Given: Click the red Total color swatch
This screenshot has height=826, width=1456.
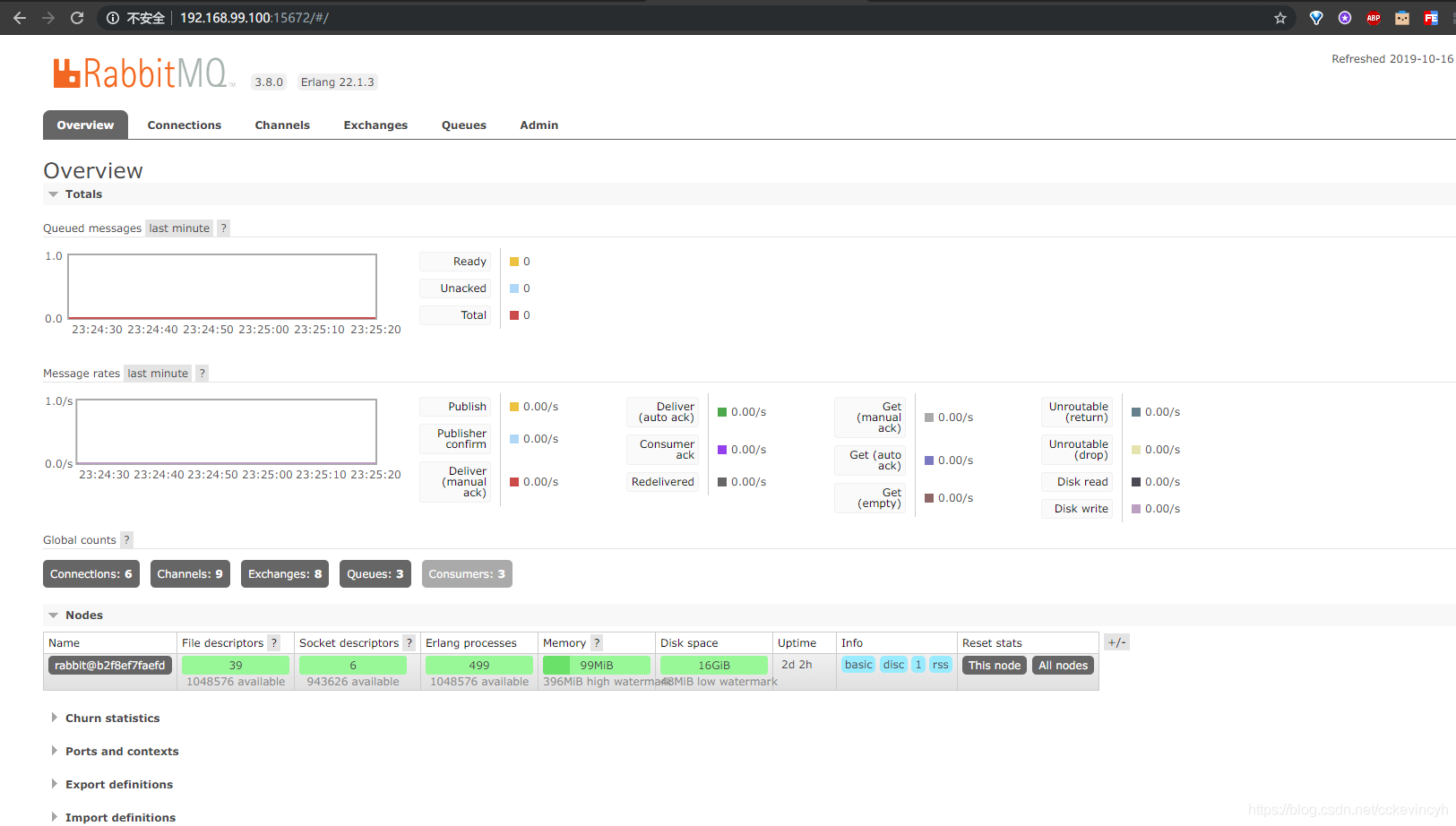Looking at the screenshot, I should 514,315.
